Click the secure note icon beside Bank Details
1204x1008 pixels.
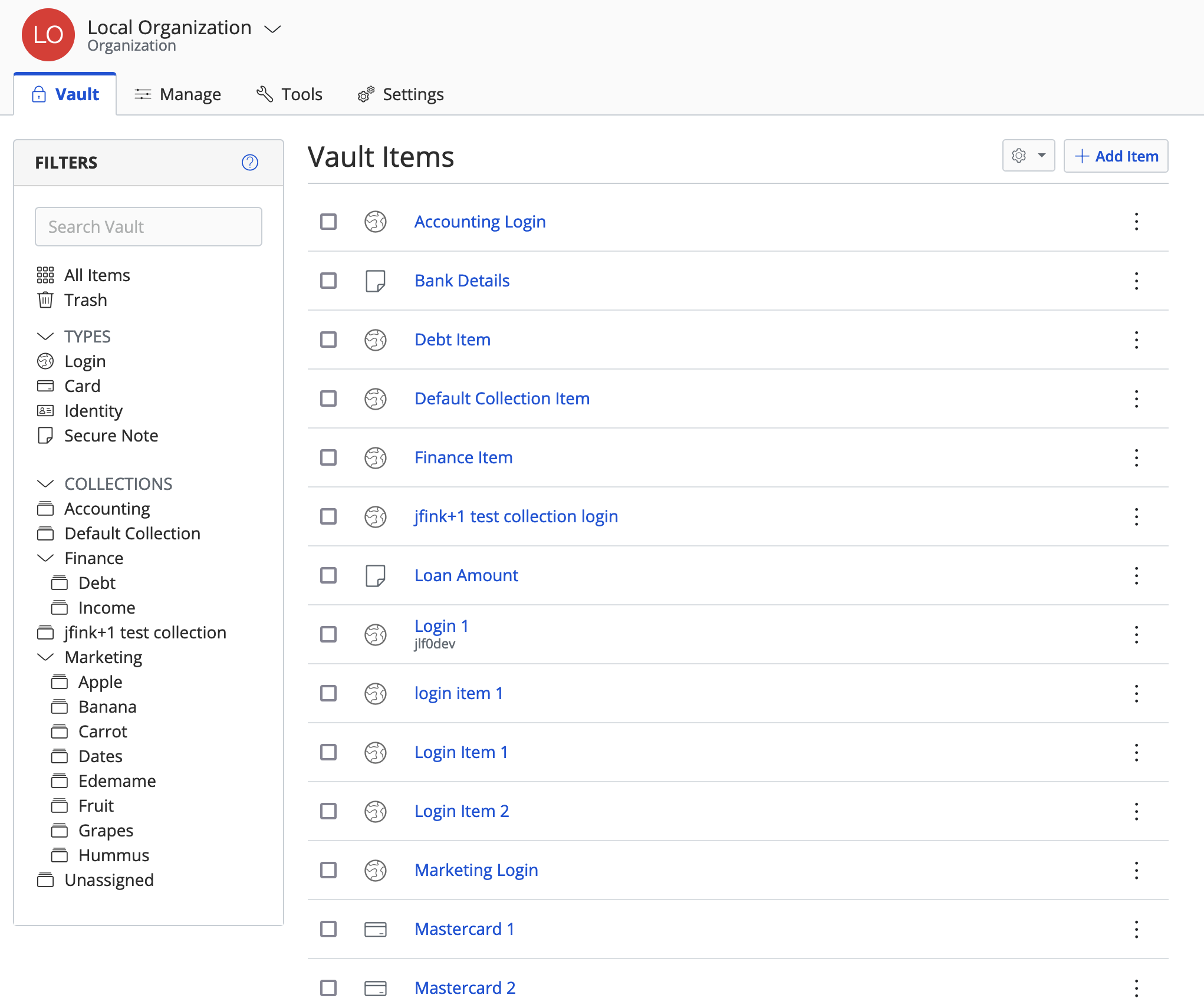tap(375, 281)
